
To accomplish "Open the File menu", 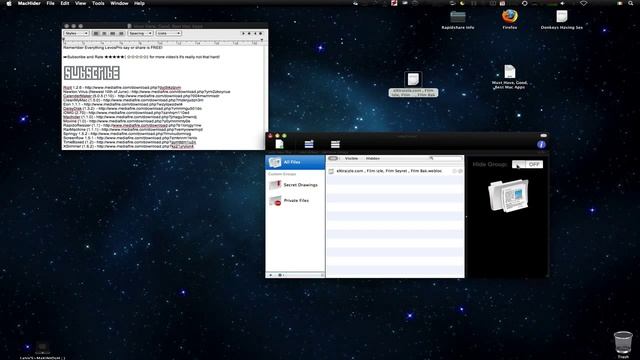I will tap(51, 3).
